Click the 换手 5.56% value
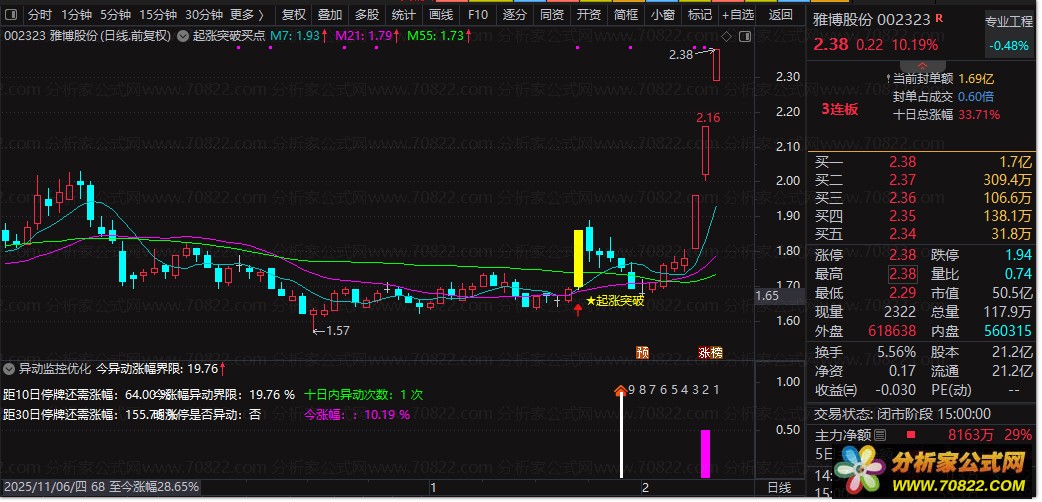1042x502 pixels. point(895,352)
